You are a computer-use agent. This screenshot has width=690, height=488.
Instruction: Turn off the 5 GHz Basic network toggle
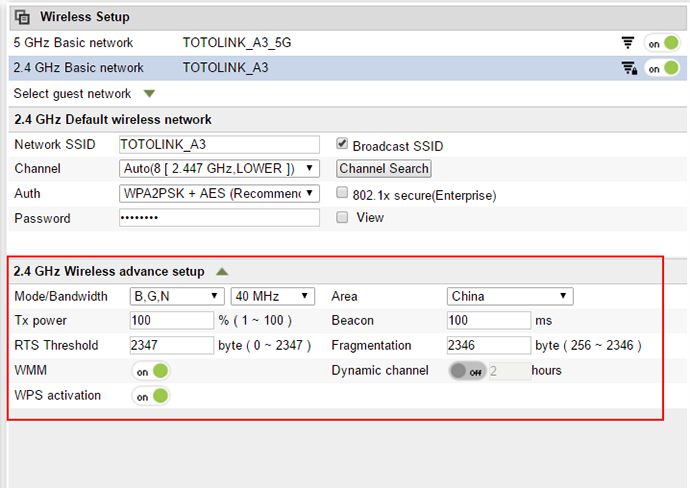click(662, 43)
